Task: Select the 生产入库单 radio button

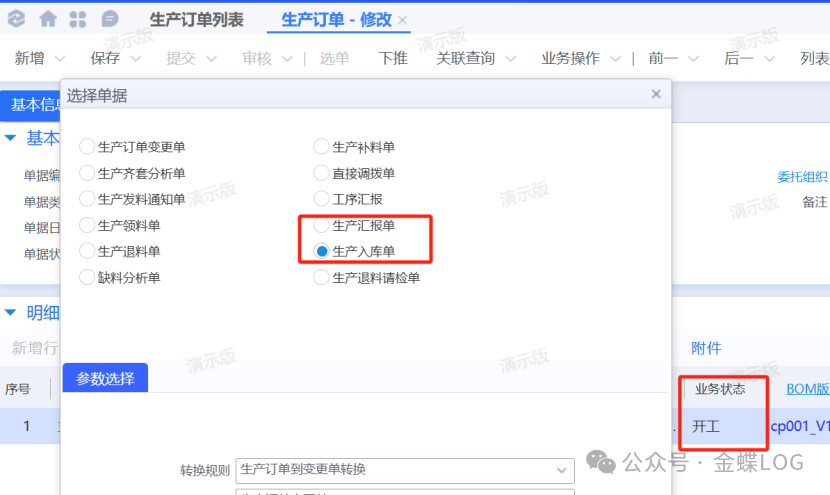Action: pos(322,251)
